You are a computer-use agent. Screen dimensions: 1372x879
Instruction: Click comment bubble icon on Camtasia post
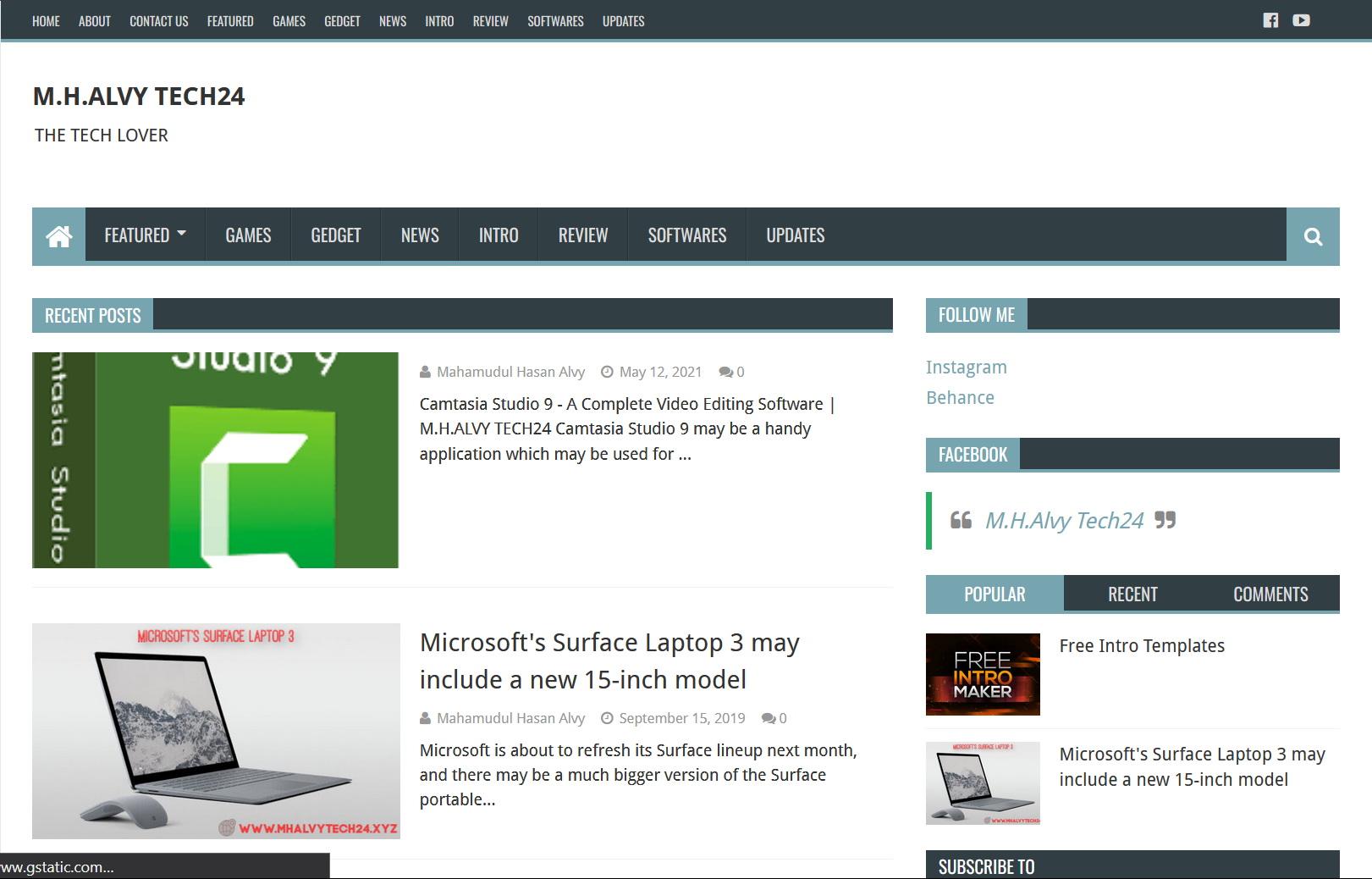726,372
